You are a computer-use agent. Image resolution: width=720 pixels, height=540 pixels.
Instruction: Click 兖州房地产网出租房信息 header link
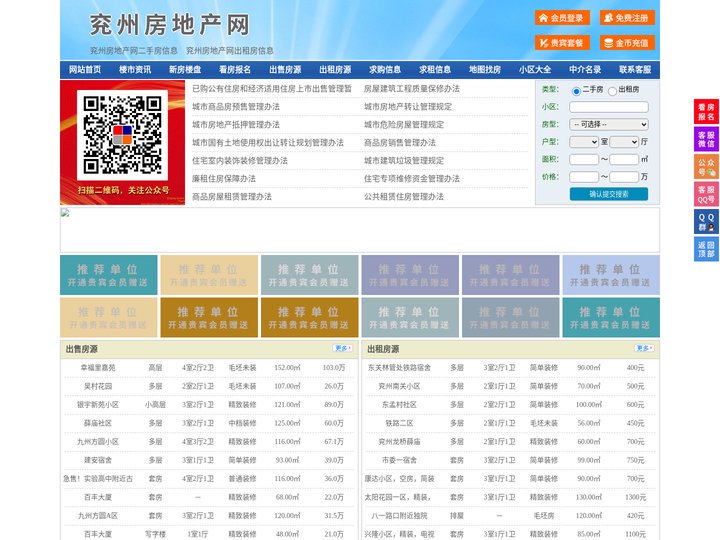230,51
